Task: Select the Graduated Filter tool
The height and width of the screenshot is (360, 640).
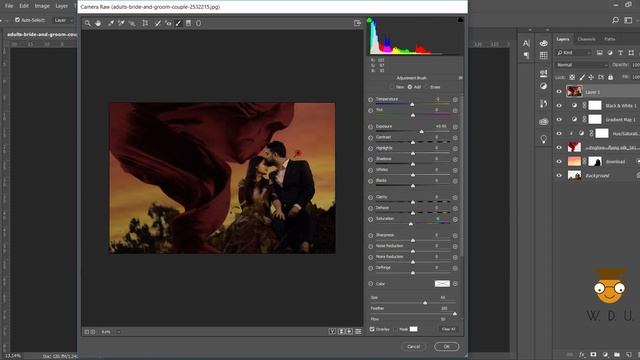Action: point(188,23)
